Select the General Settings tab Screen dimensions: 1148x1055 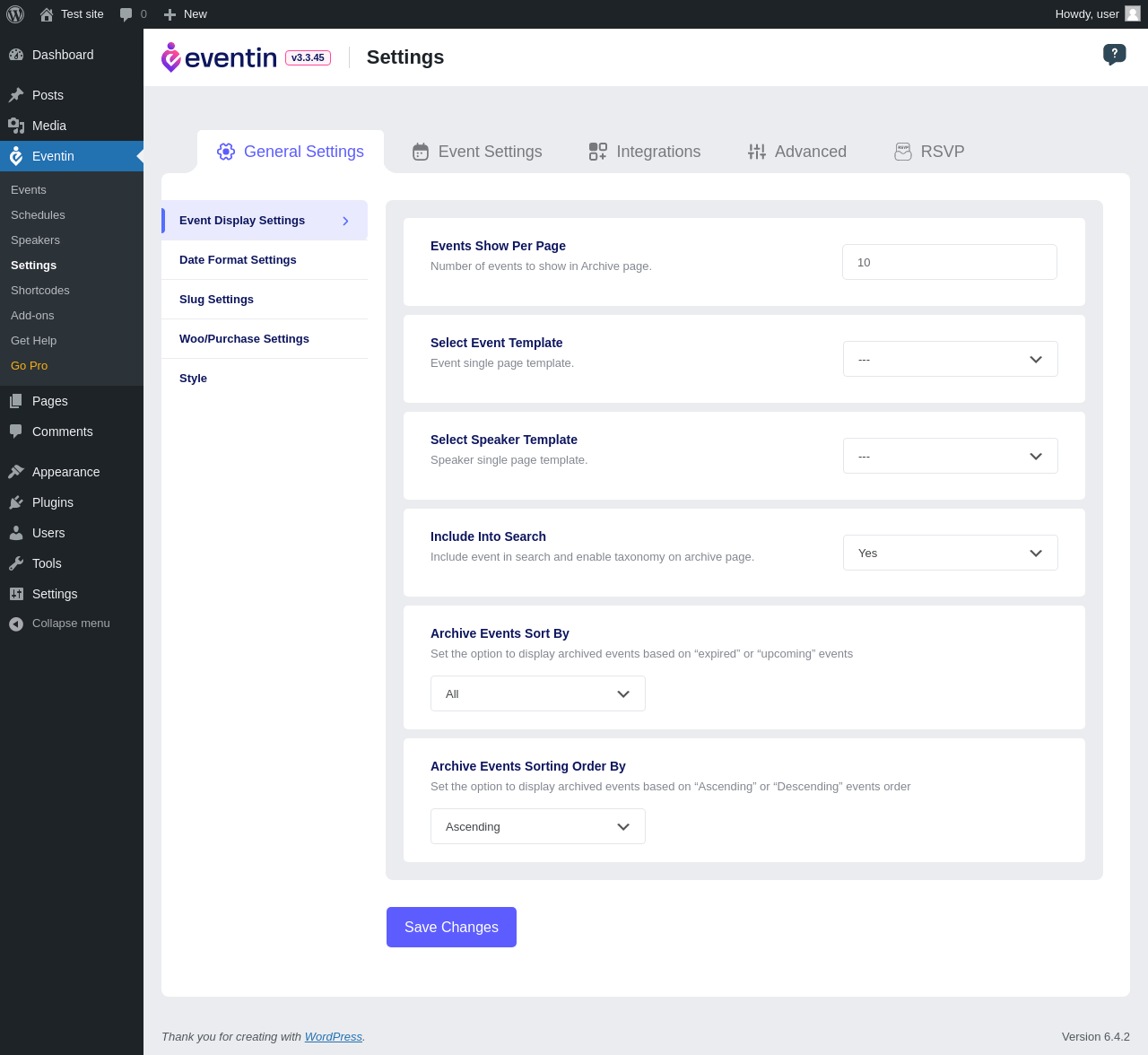point(291,152)
